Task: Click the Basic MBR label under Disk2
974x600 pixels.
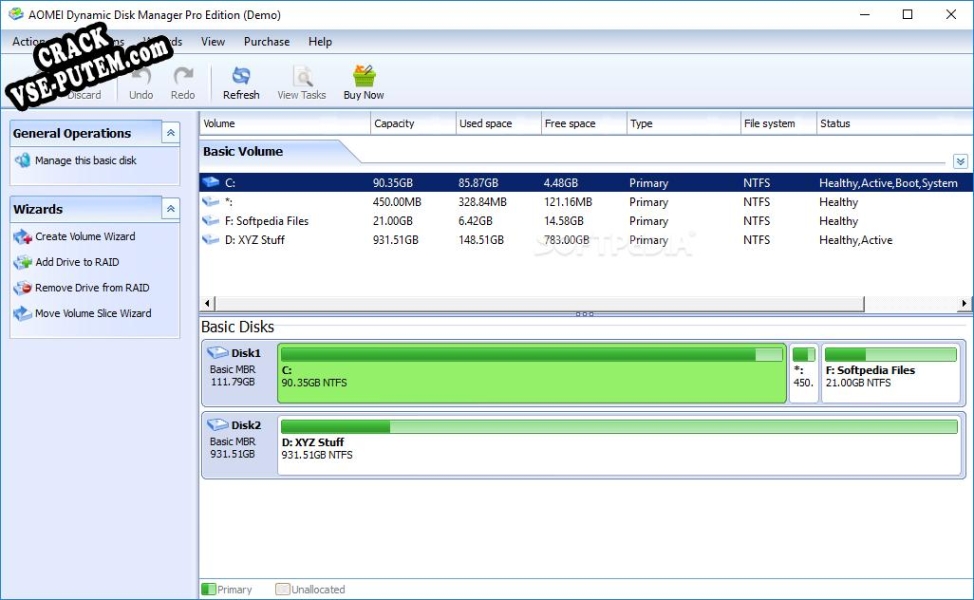Action: pyautogui.click(x=232, y=441)
